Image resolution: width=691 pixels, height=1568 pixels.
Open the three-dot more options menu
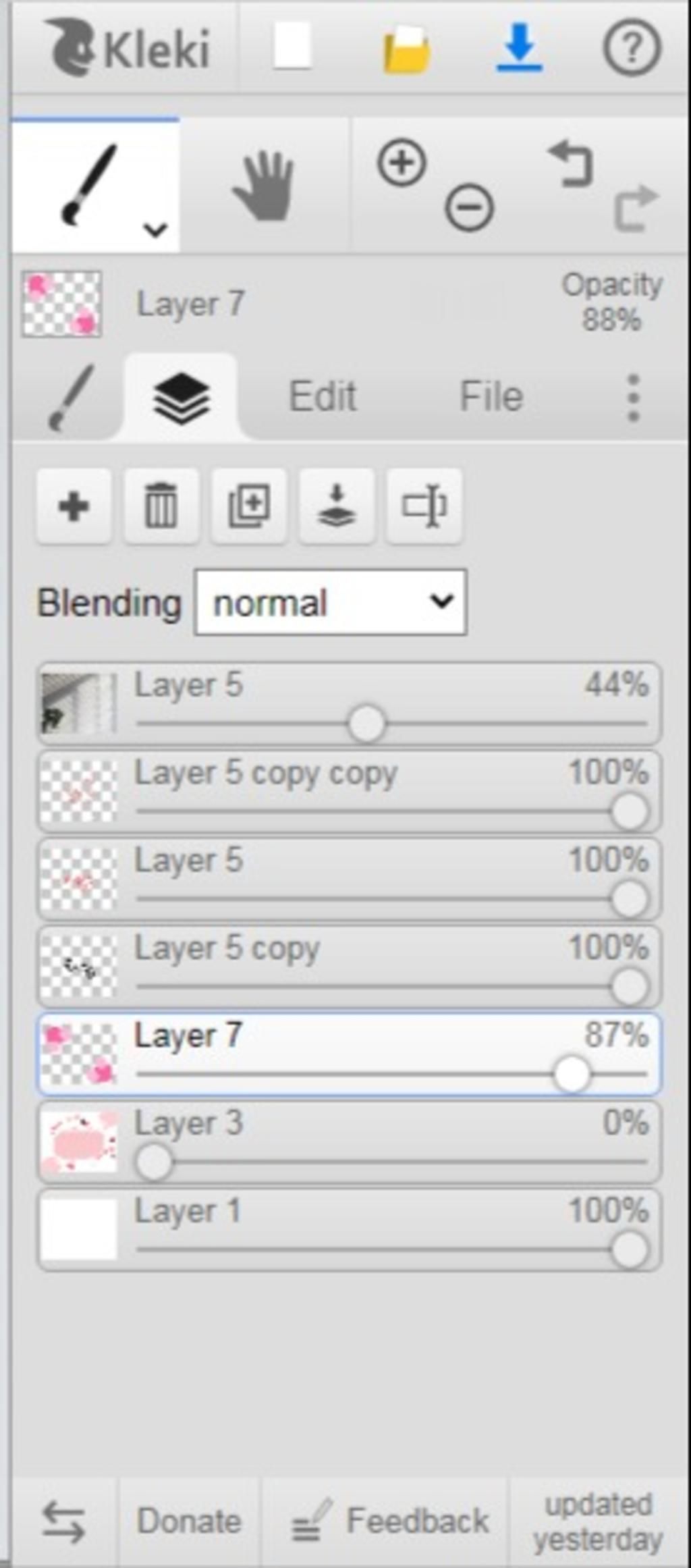tap(633, 398)
